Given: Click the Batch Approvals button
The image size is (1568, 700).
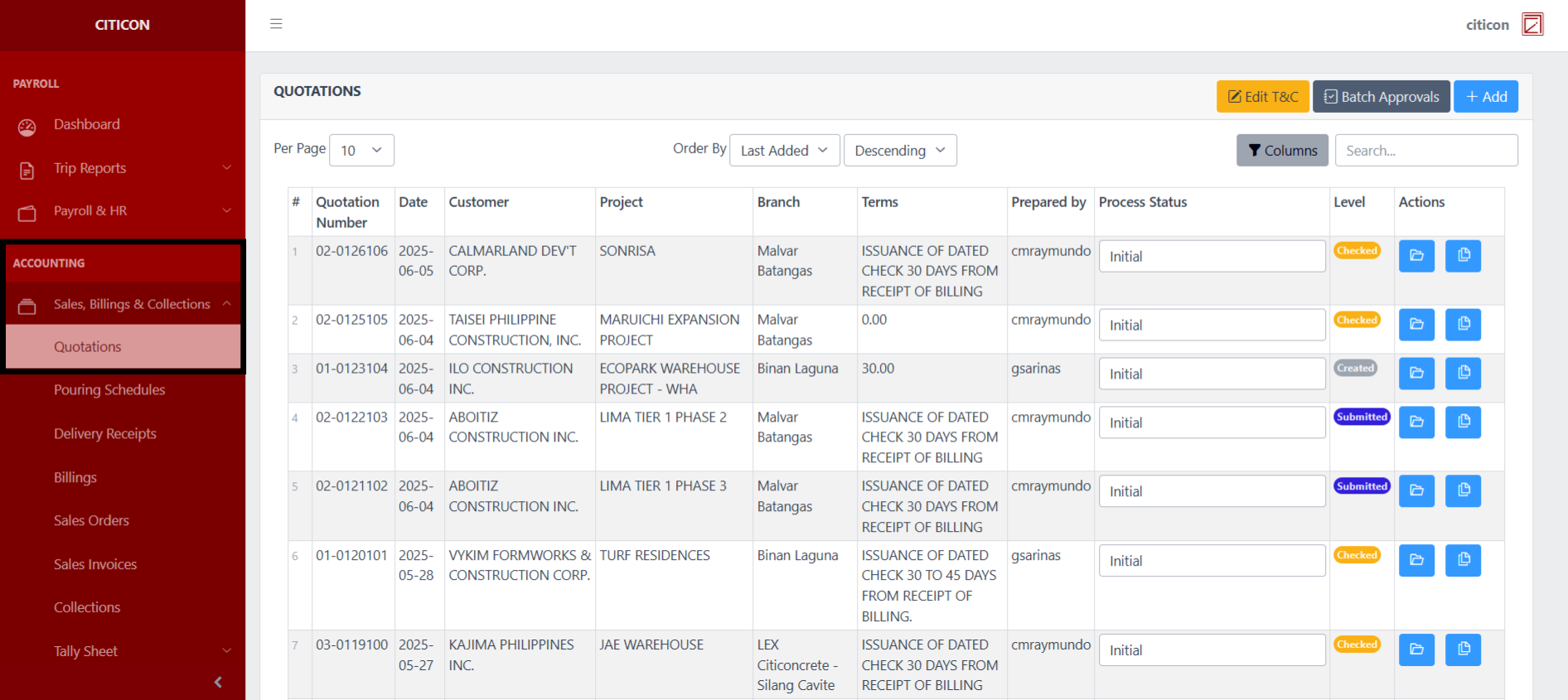Looking at the screenshot, I should tap(1381, 97).
